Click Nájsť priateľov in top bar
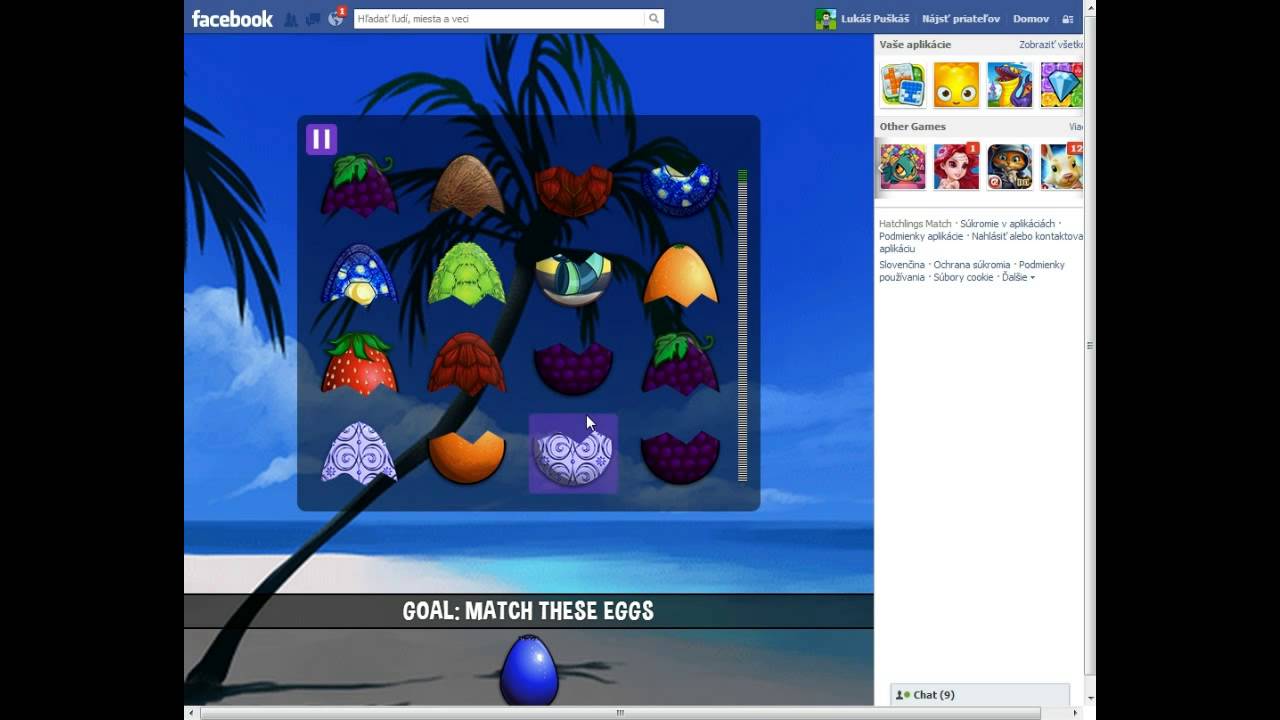Image resolution: width=1280 pixels, height=720 pixels. [961, 19]
